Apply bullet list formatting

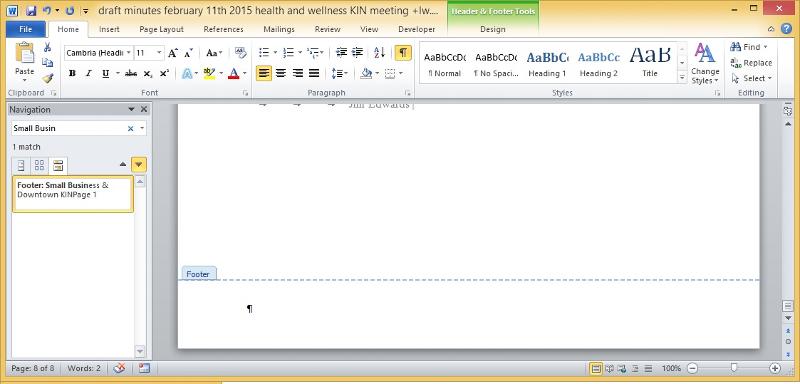coord(264,53)
